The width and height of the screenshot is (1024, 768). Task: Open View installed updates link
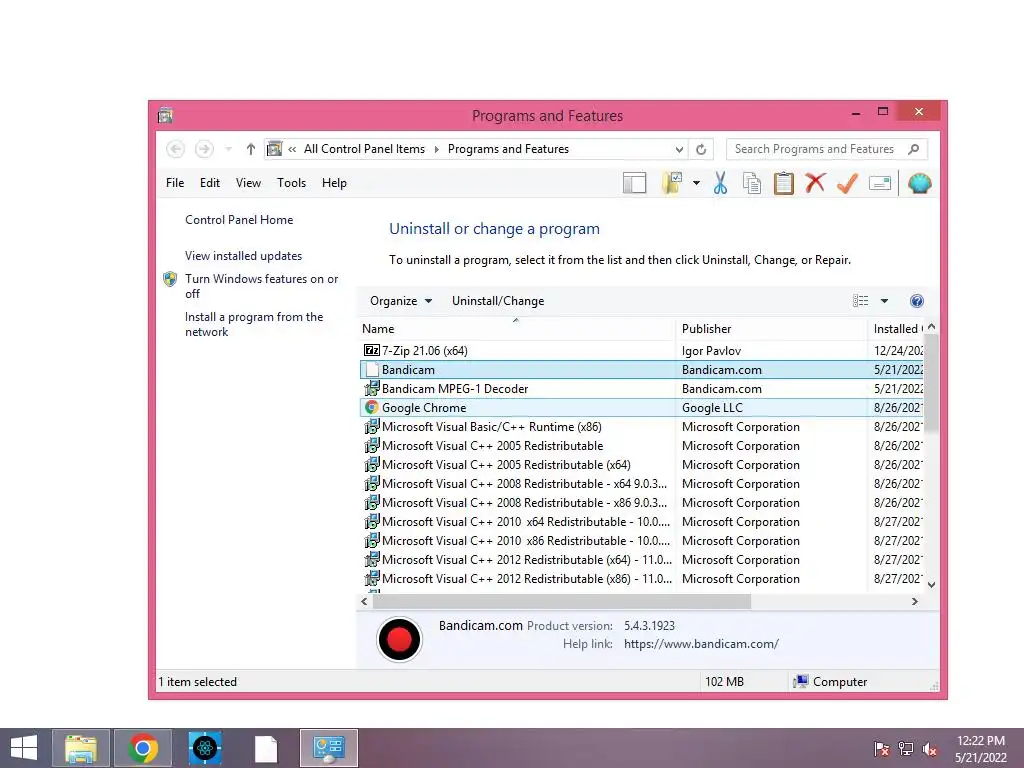244,256
